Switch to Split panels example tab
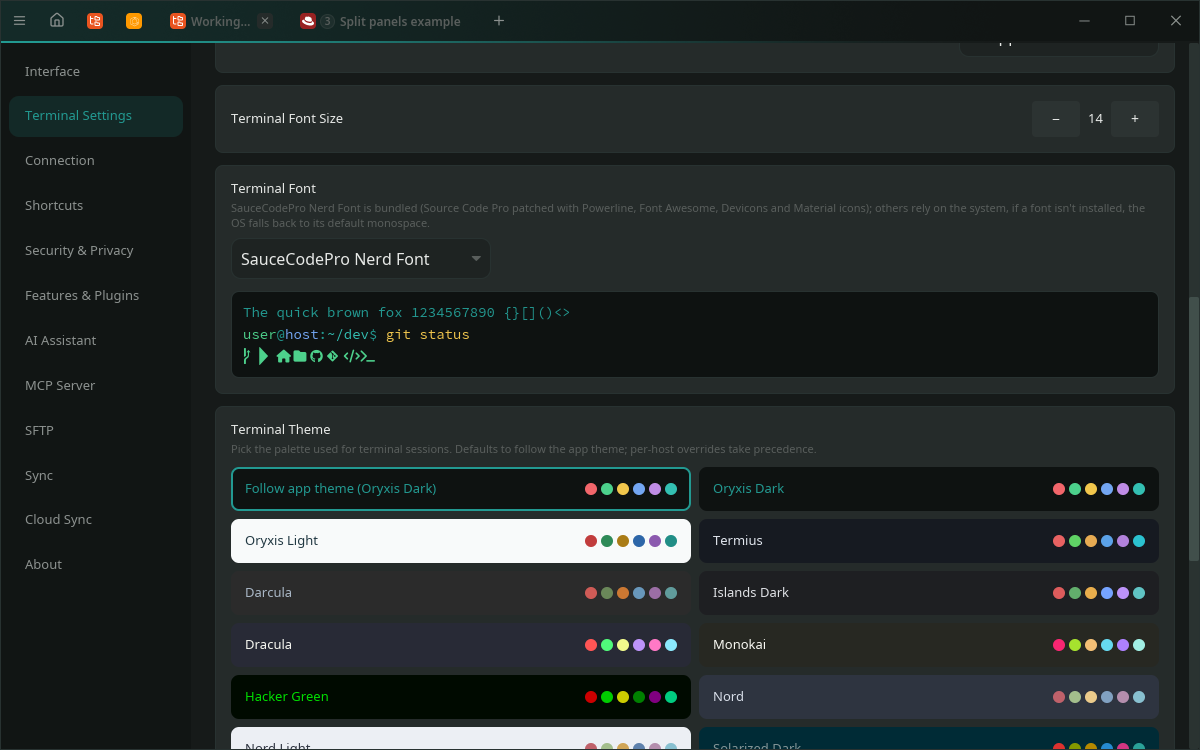Image resolution: width=1200 pixels, height=750 pixels. pos(381,21)
